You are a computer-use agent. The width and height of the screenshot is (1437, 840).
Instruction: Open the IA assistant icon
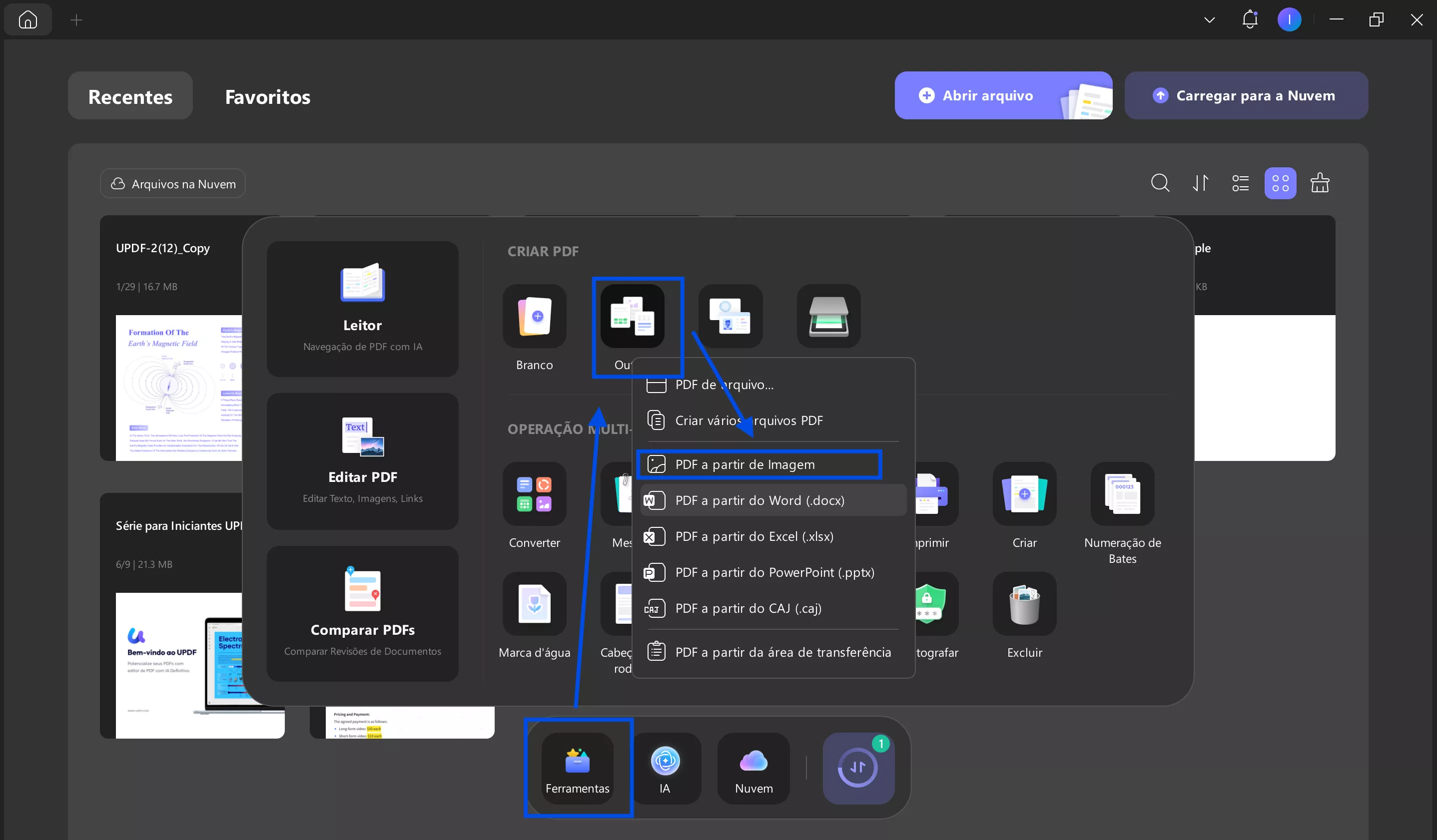tap(665, 761)
